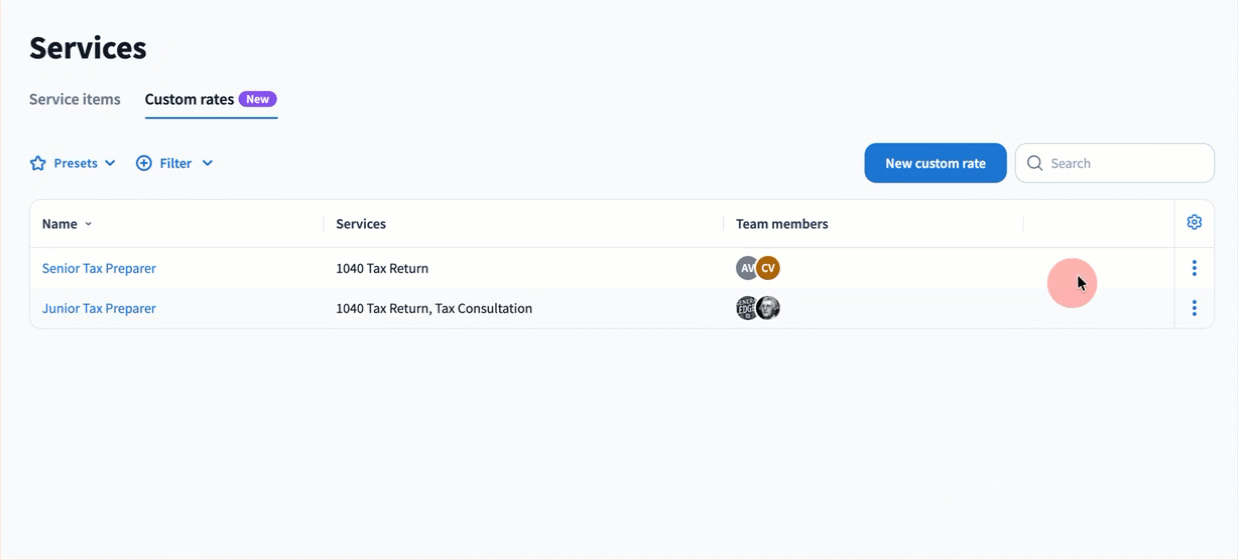Image resolution: width=1238 pixels, height=560 pixels.
Task: Click the AV team member avatar
Action: click(746, 268)
